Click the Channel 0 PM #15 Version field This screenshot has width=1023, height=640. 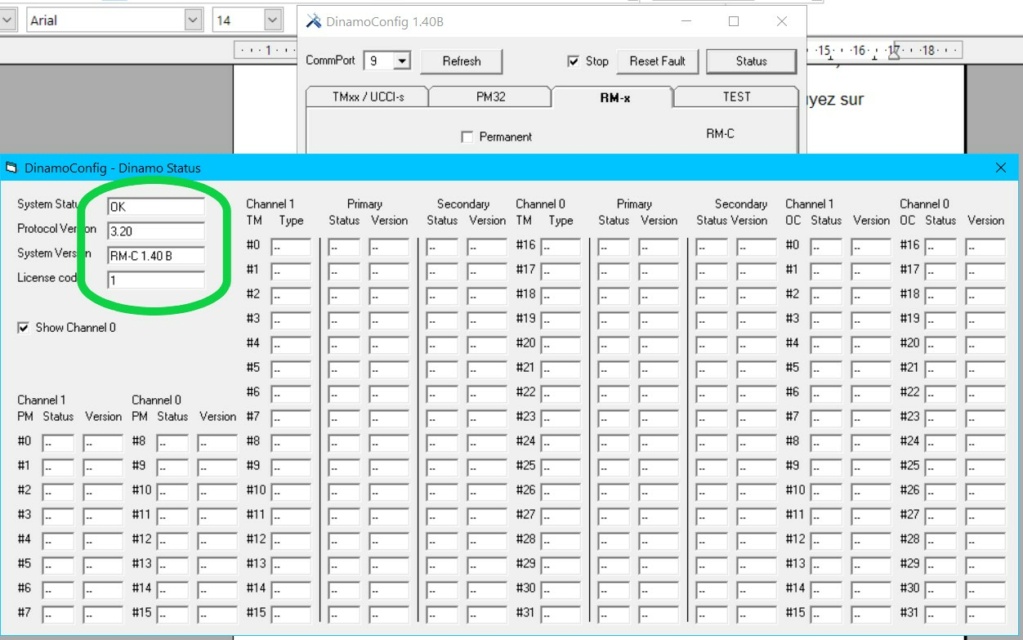[x=217, y=615]
